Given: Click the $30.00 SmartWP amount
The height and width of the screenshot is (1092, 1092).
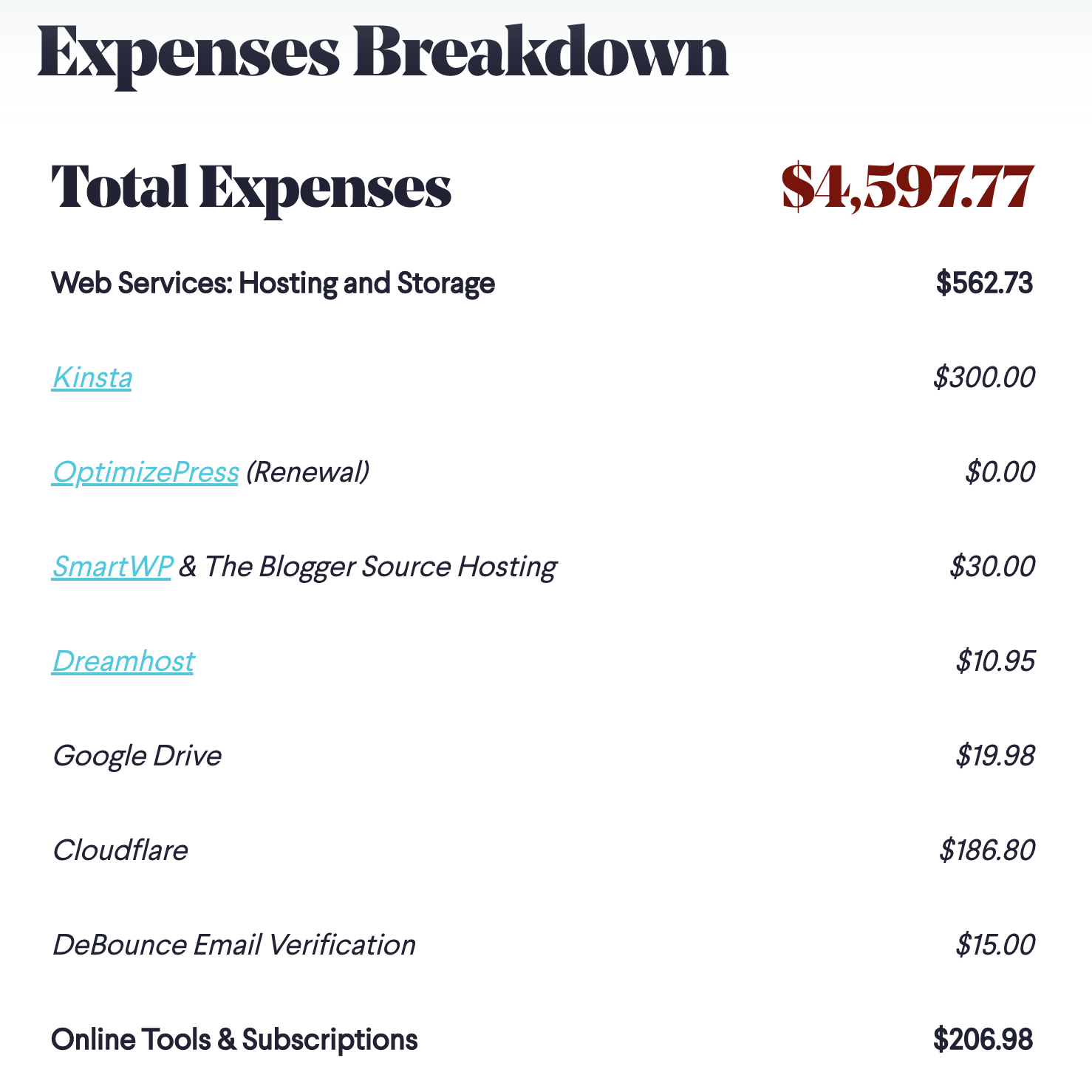Looking at the screenshot, I should [992, 567].
